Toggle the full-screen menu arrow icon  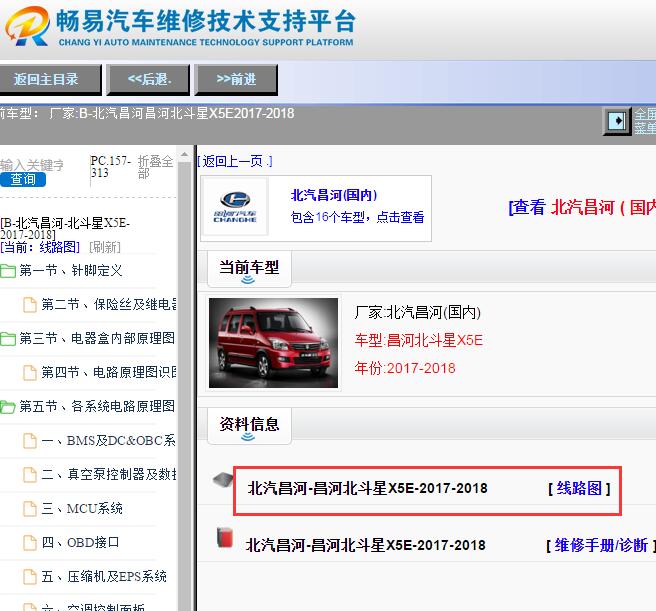tap(617, 121)
